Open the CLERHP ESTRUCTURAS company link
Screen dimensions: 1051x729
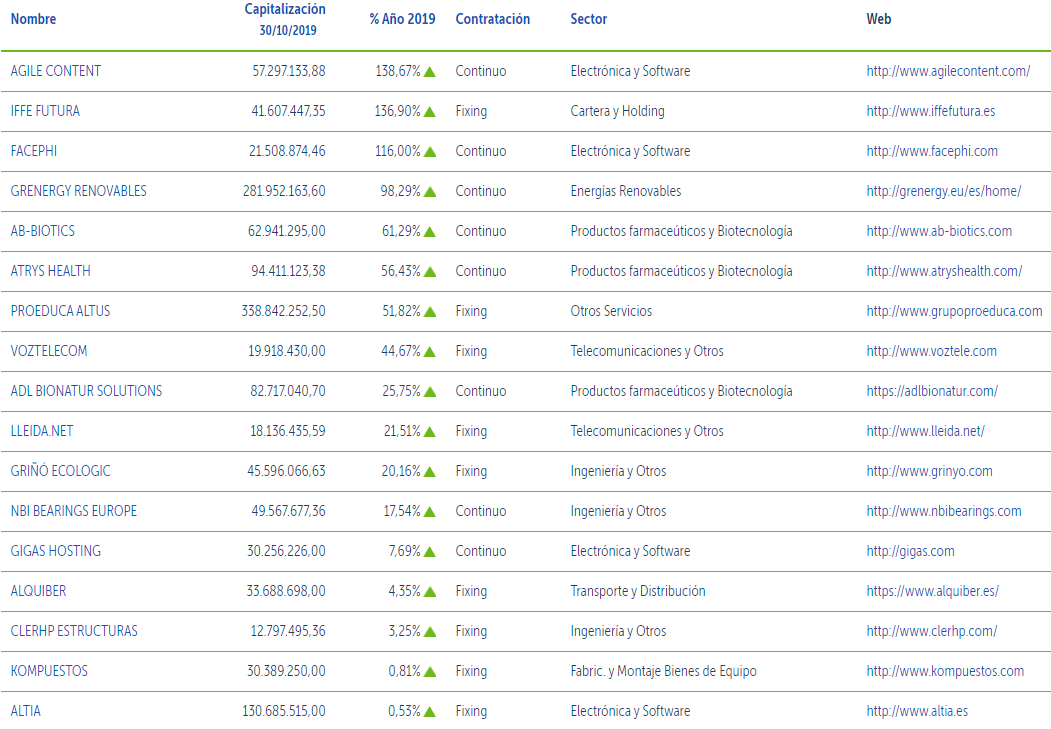click(x=74, y=631)
